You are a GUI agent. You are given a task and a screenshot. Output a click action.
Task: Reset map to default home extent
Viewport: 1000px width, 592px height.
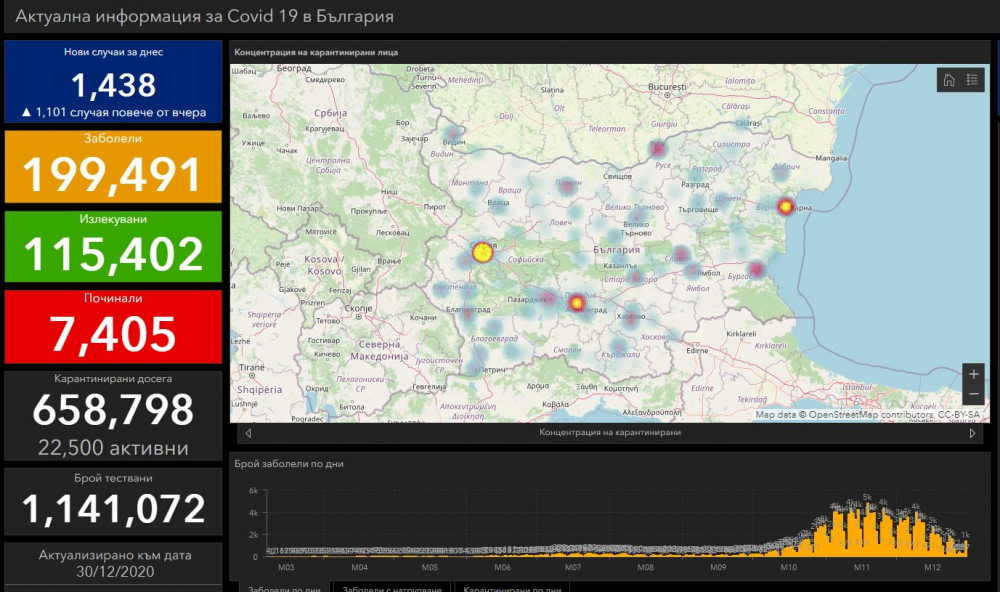949,80
